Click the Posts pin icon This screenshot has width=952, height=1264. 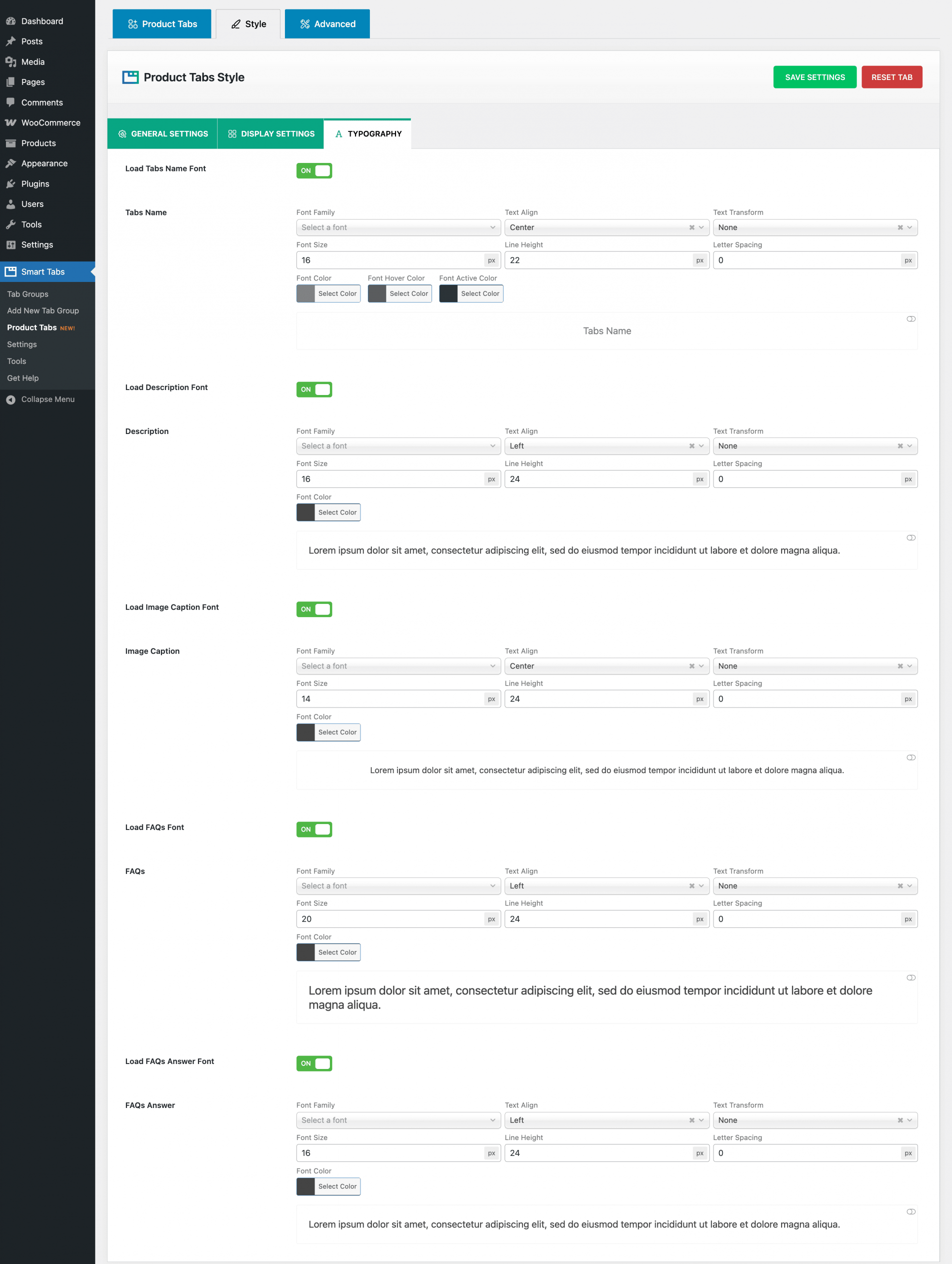click(11, 41)
